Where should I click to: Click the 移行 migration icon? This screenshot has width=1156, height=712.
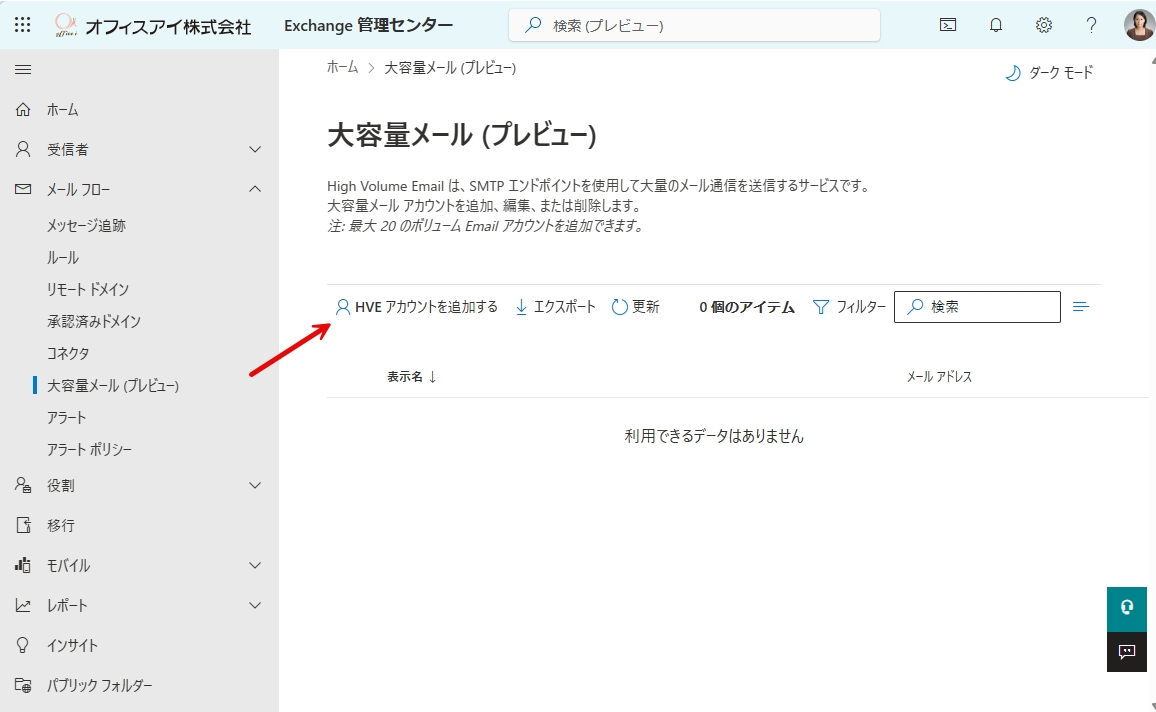tap(23, 525)
